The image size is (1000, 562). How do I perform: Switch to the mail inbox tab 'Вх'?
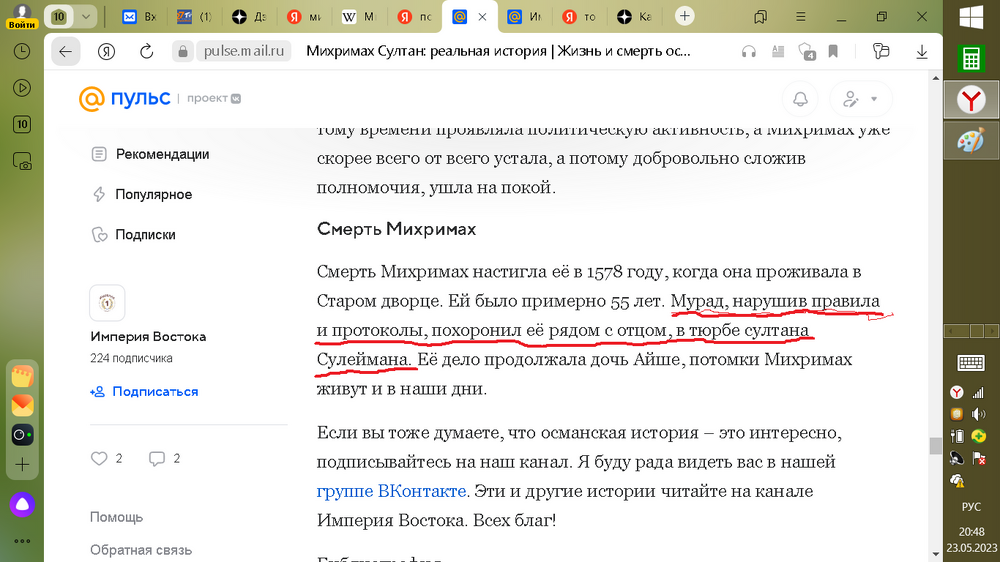pyautogui.click(x=139, y=17)
